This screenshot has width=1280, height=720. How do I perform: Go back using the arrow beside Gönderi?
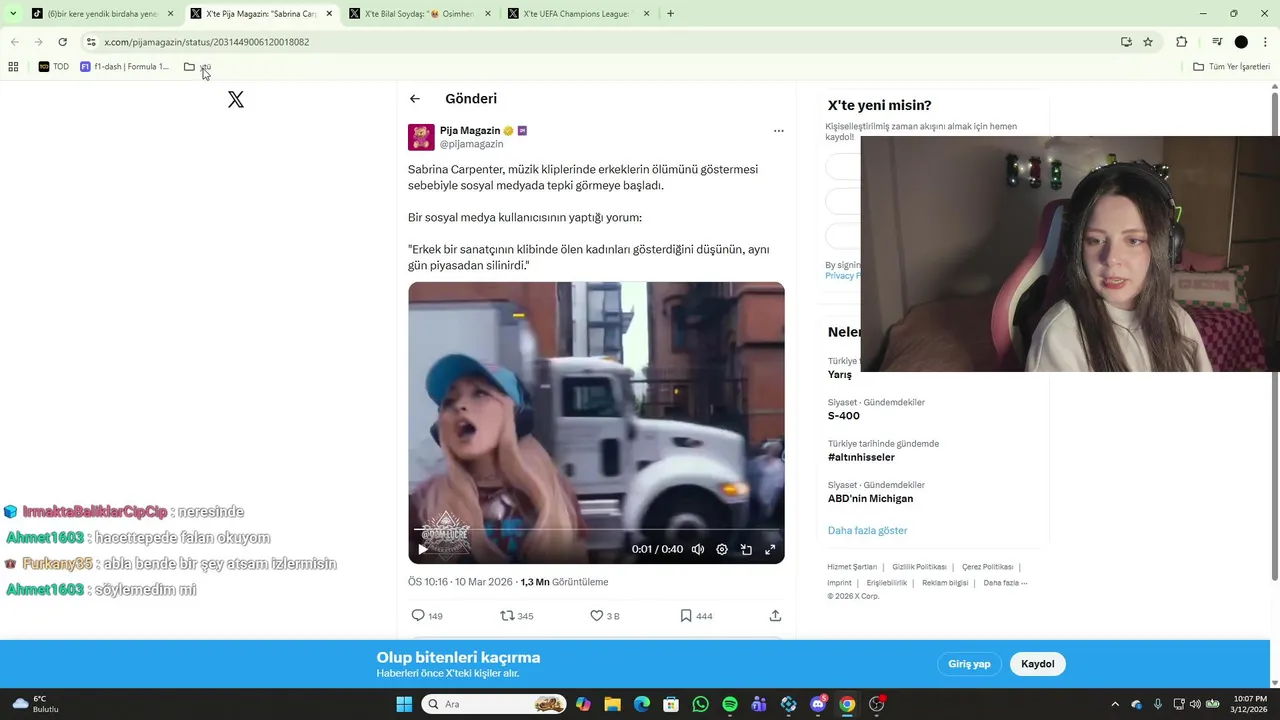coord(415,98)
